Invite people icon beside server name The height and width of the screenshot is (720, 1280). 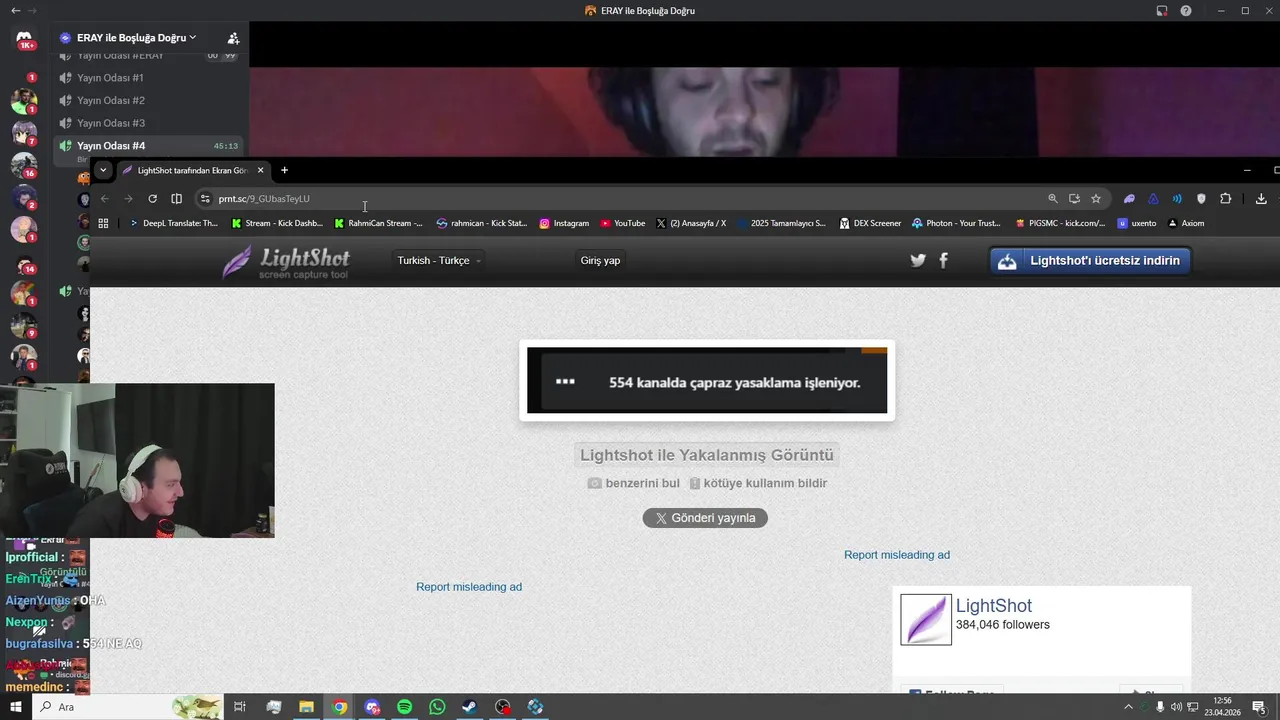pos(233,38)
